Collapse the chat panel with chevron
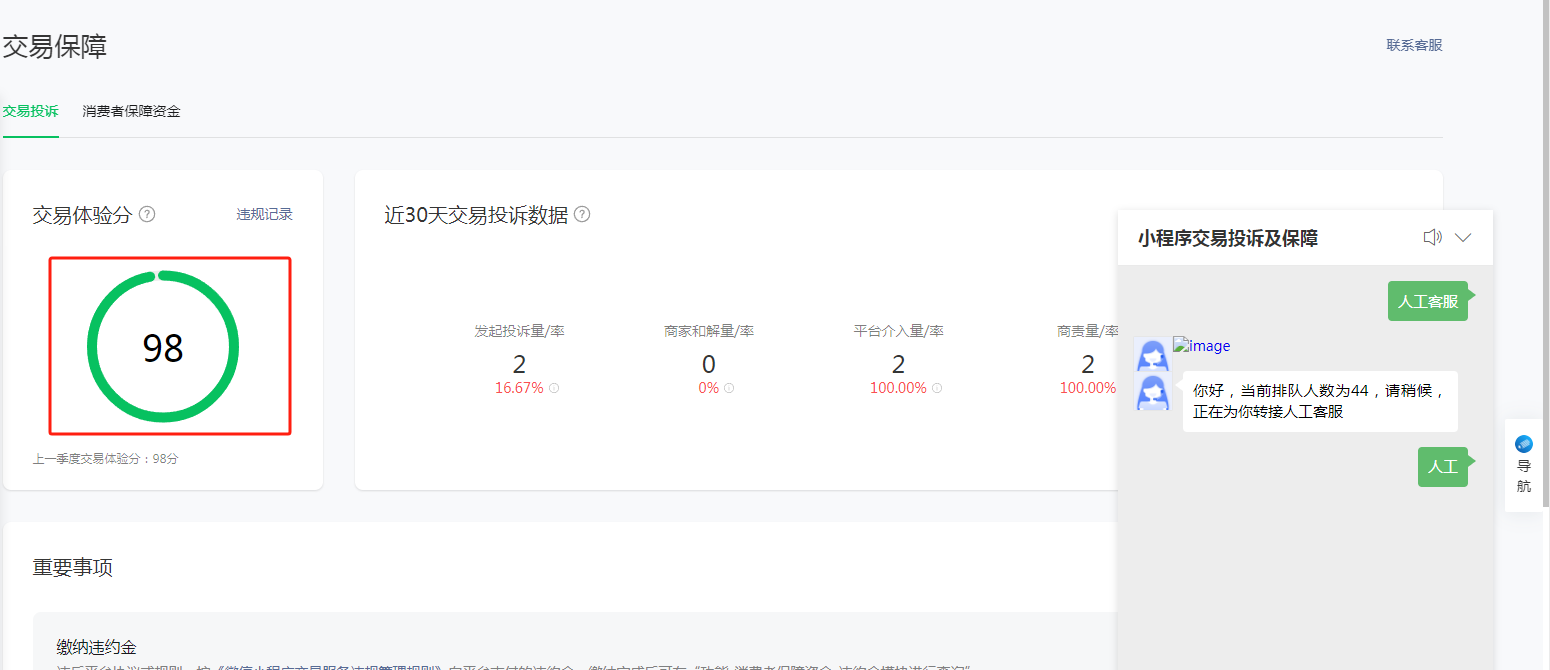 click(x=1463, y=238)
